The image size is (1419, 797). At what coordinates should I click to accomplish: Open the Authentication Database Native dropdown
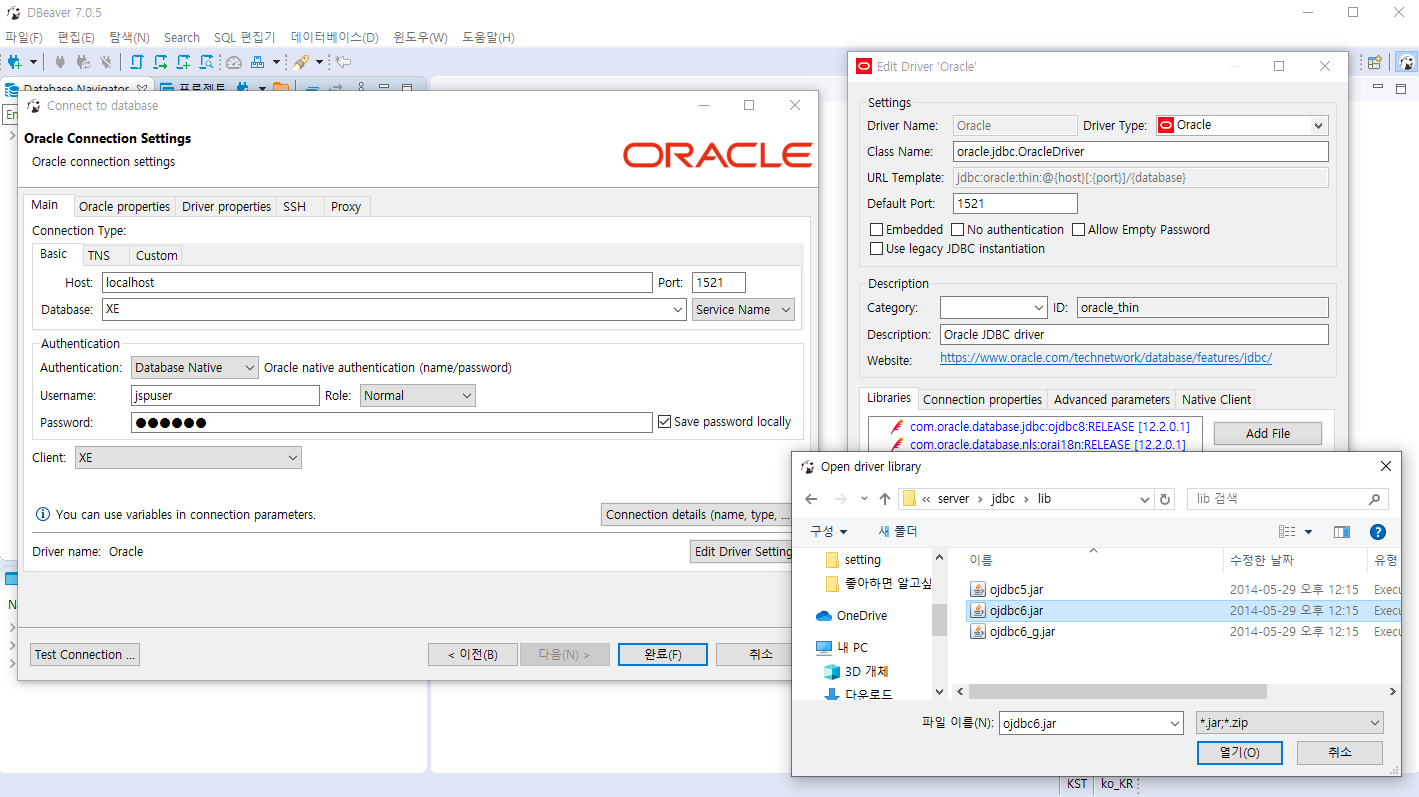point(195,368)
